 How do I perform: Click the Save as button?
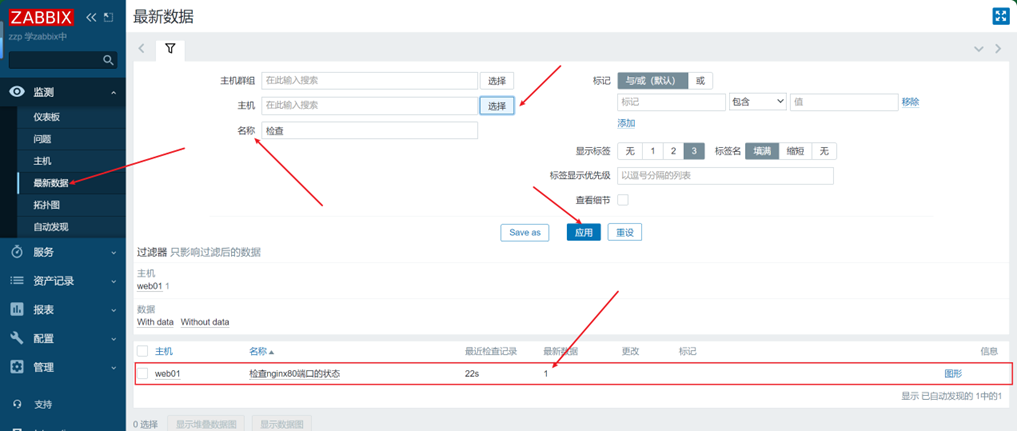click(x=525, y=233)
